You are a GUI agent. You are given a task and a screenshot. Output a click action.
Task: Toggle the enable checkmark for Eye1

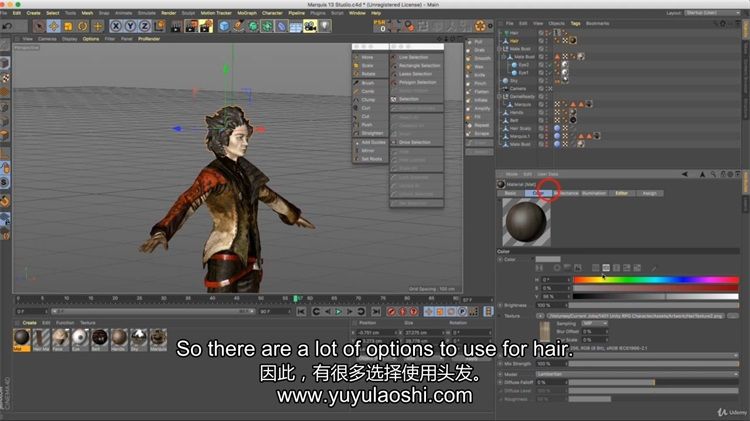[549, 73]
